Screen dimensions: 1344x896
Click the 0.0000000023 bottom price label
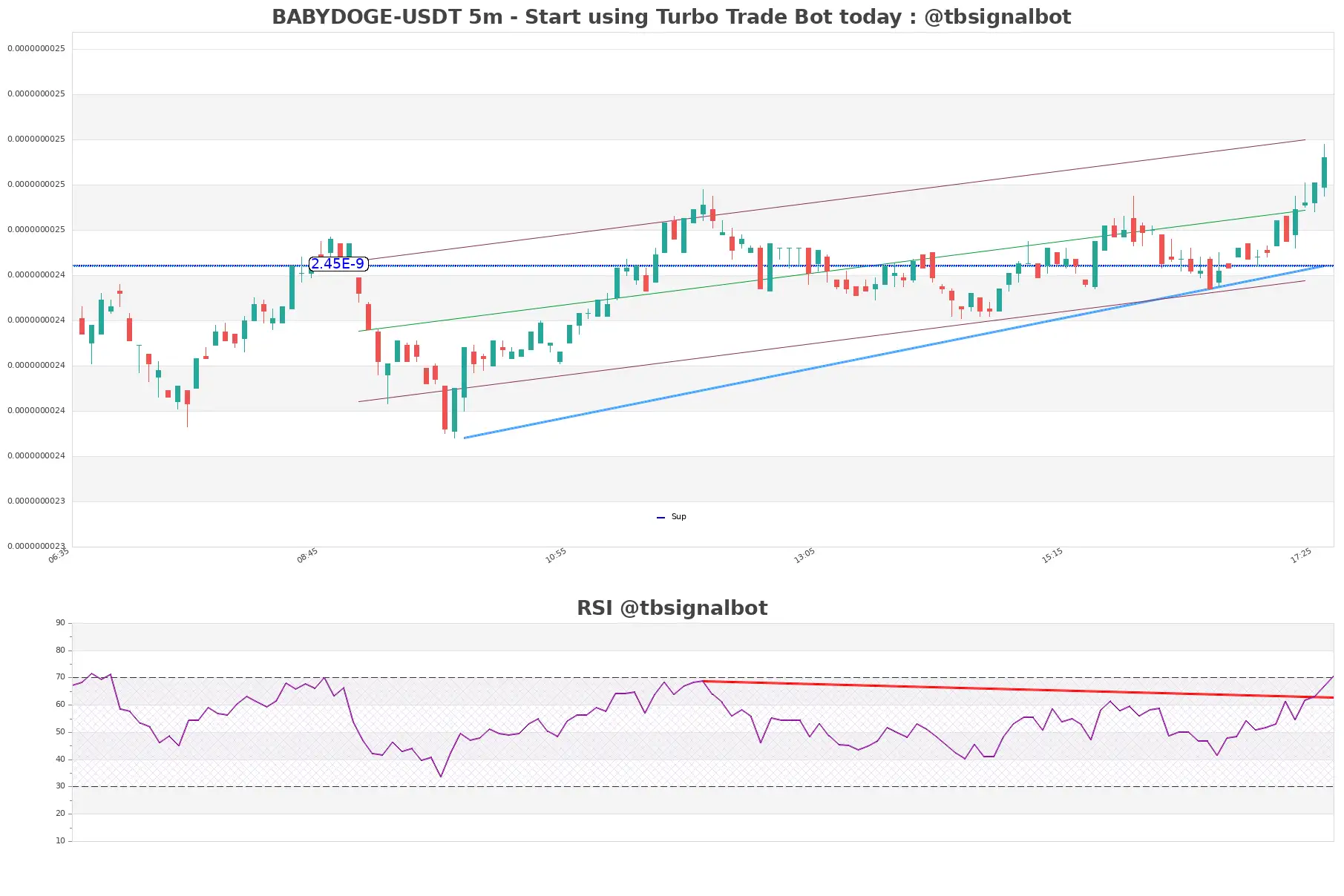click(x=36, y=547)
